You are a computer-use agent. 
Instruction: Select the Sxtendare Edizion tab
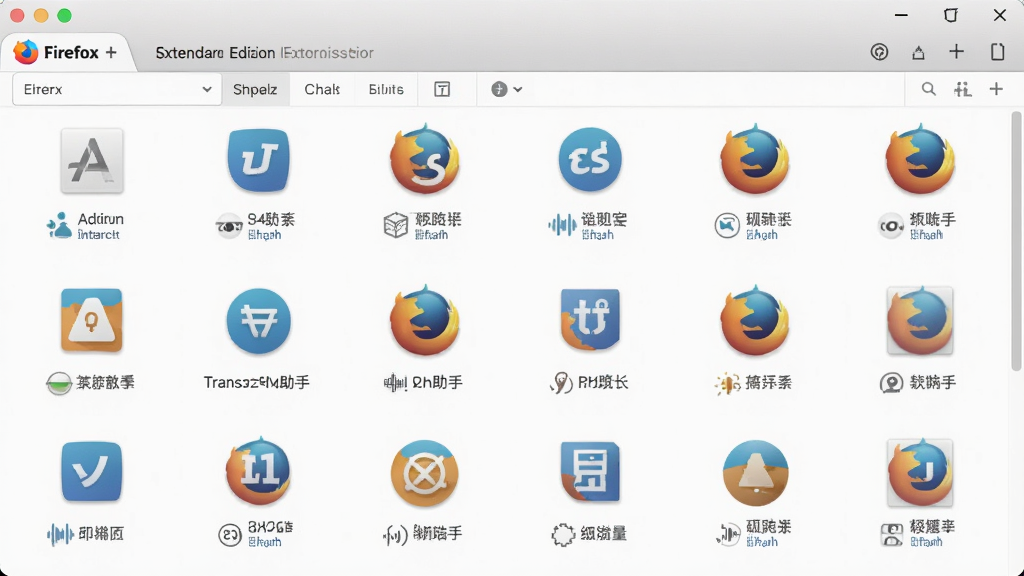[x=264, y=53]
